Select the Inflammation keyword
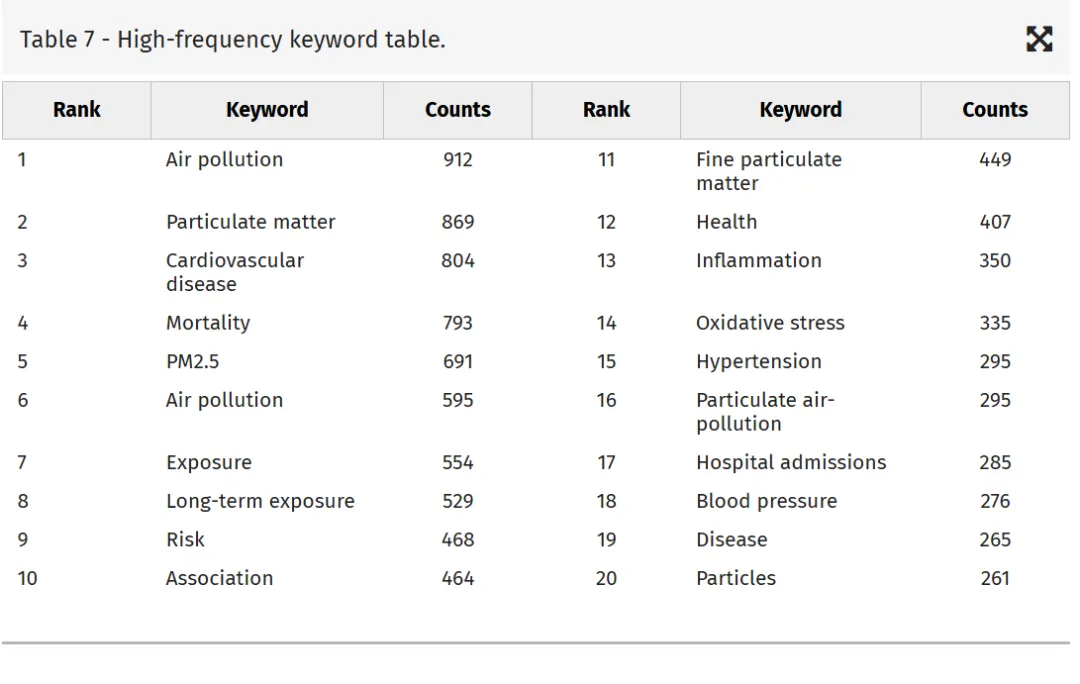 (758, 261)
